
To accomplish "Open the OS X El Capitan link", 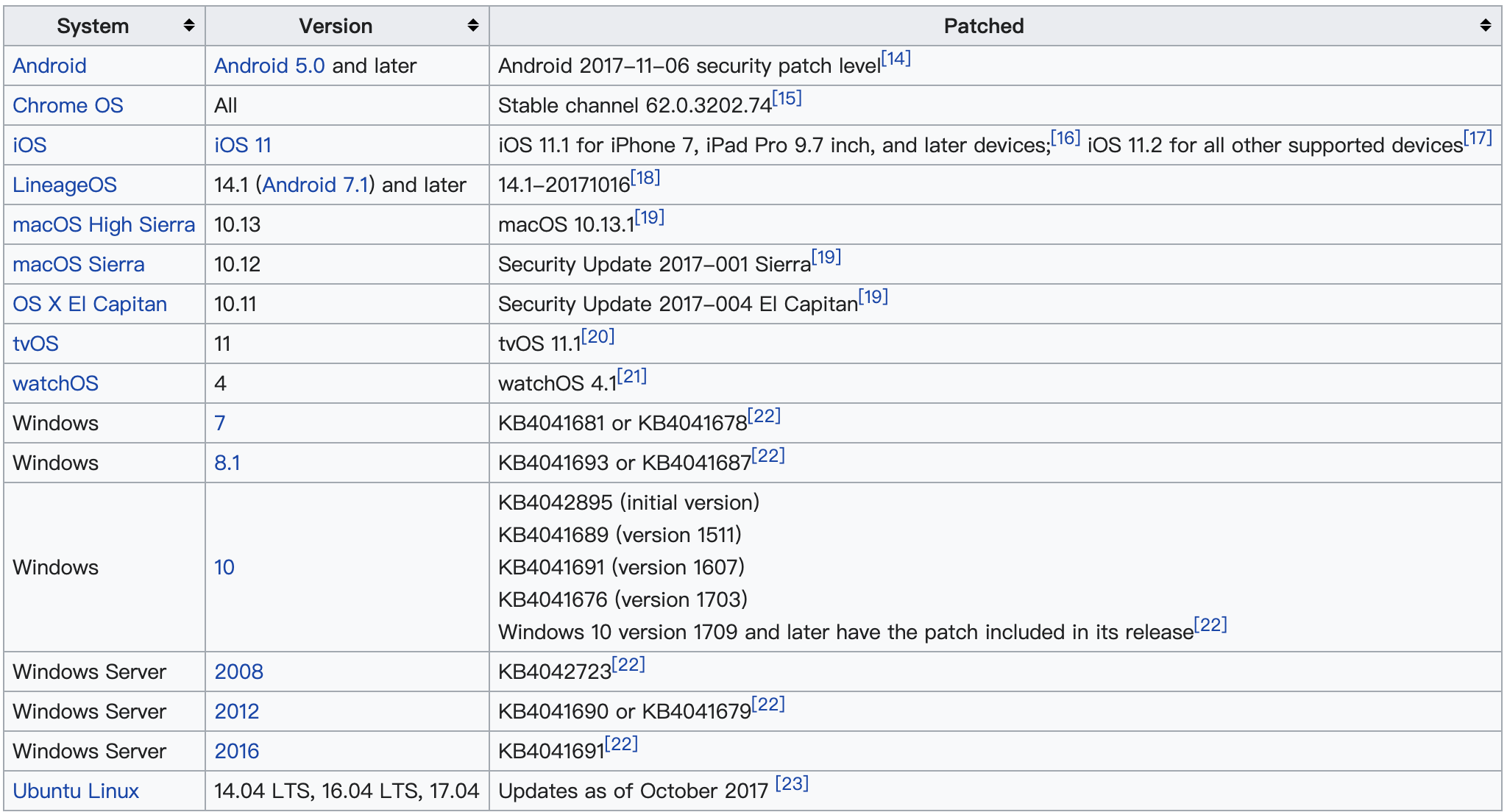I will click(x=90, y=304).
